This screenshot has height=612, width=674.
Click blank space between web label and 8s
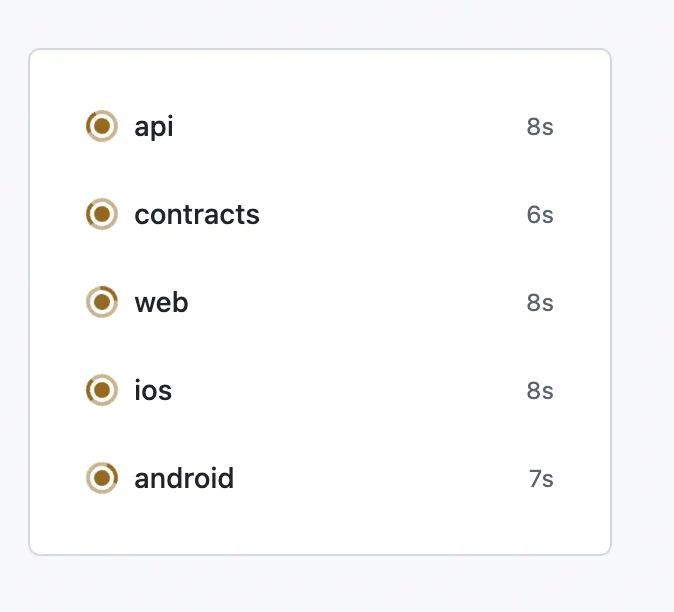click(x=357, y=303)
